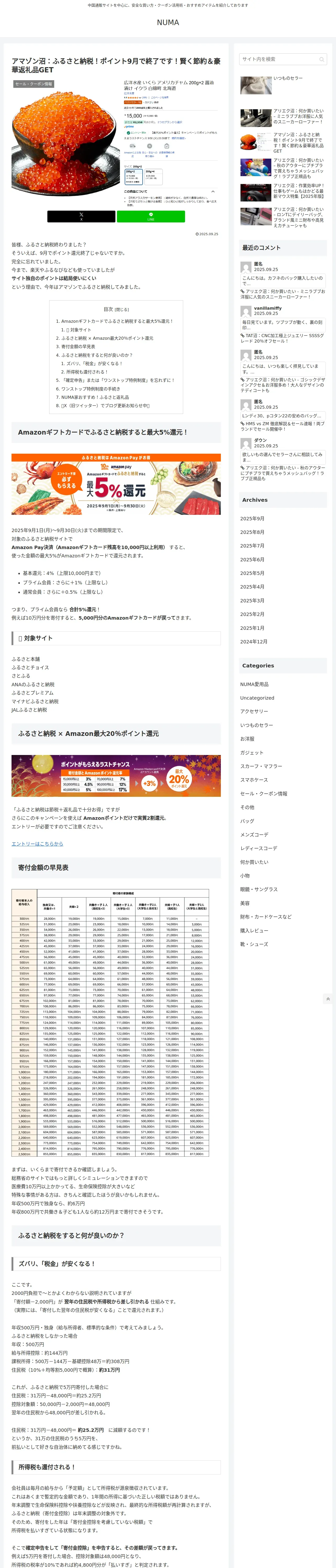Open ロンTにデイリーバッグ post thumbnail
This screenshot has height=1568, width=336.
pos(256,217)
